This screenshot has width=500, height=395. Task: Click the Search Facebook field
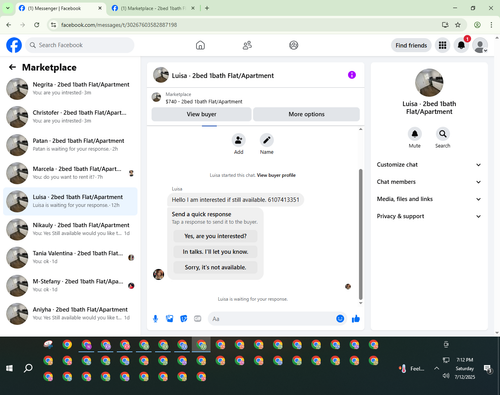click(80, 45)
